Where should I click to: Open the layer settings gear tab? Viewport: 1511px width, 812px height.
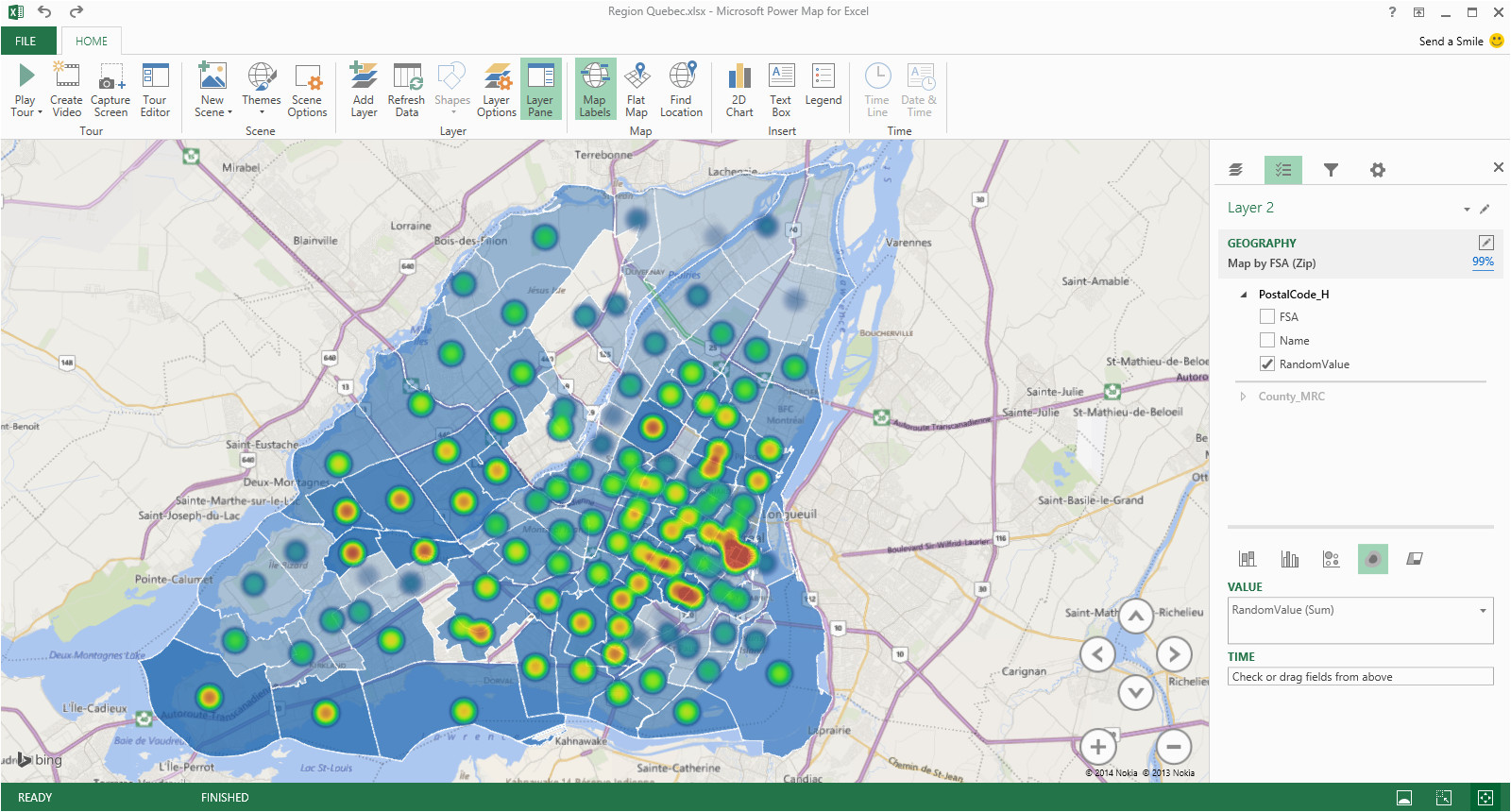click(1378, 170)
